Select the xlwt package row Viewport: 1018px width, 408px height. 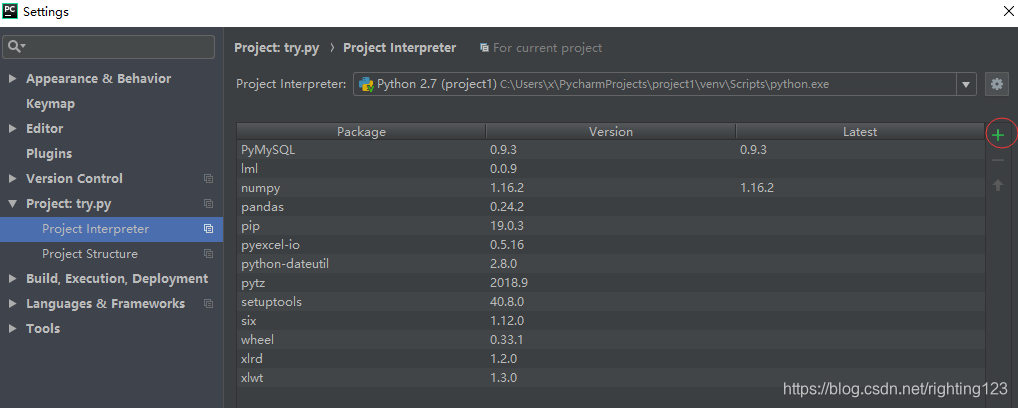click(x=610, y=378)
